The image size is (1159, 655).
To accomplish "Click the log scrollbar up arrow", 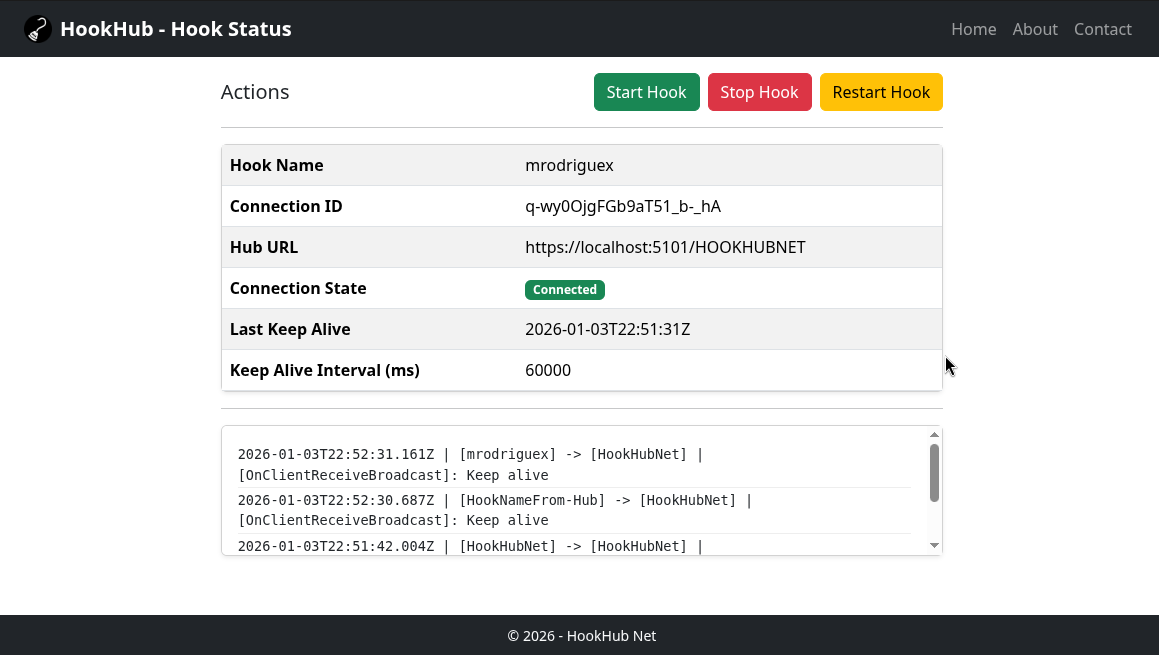I will click(x=933, y=433).
